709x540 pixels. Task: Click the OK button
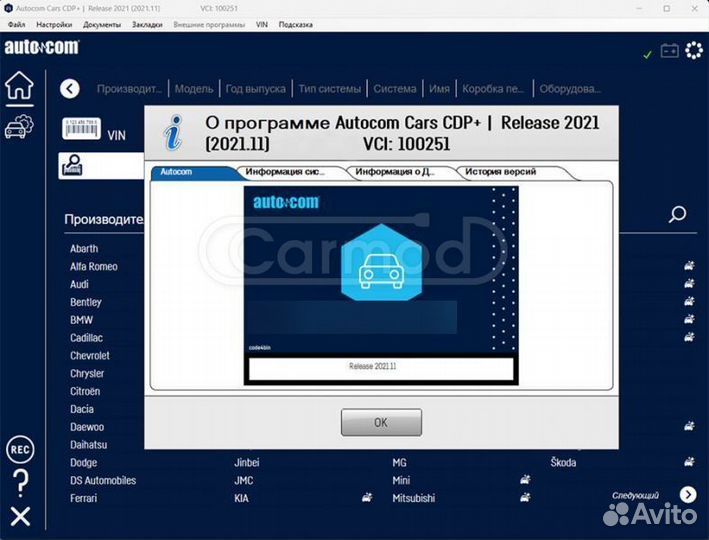click(x=381, y=422)
